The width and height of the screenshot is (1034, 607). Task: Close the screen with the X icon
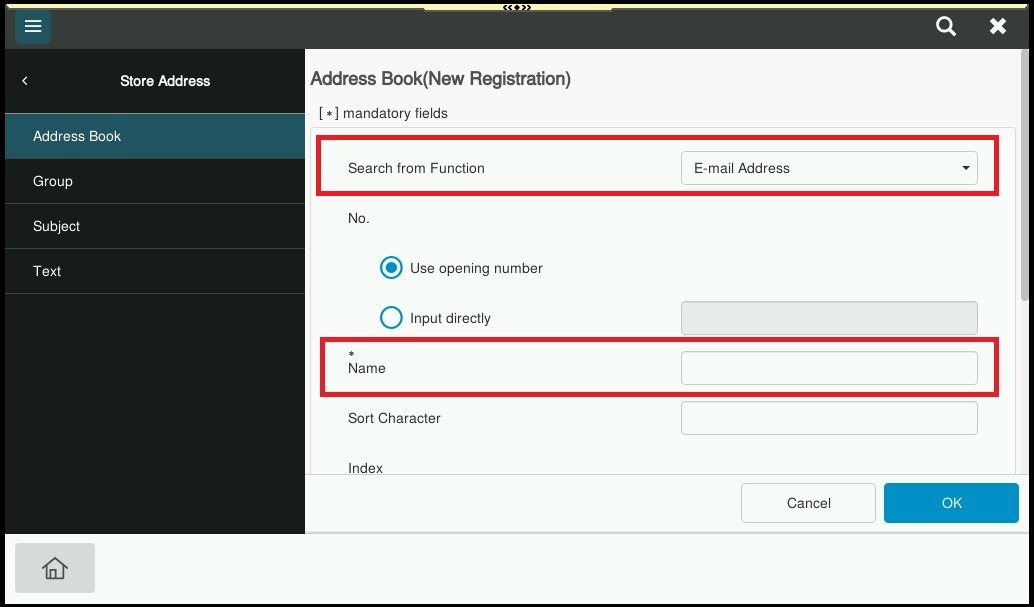click(x=997, y=26)
